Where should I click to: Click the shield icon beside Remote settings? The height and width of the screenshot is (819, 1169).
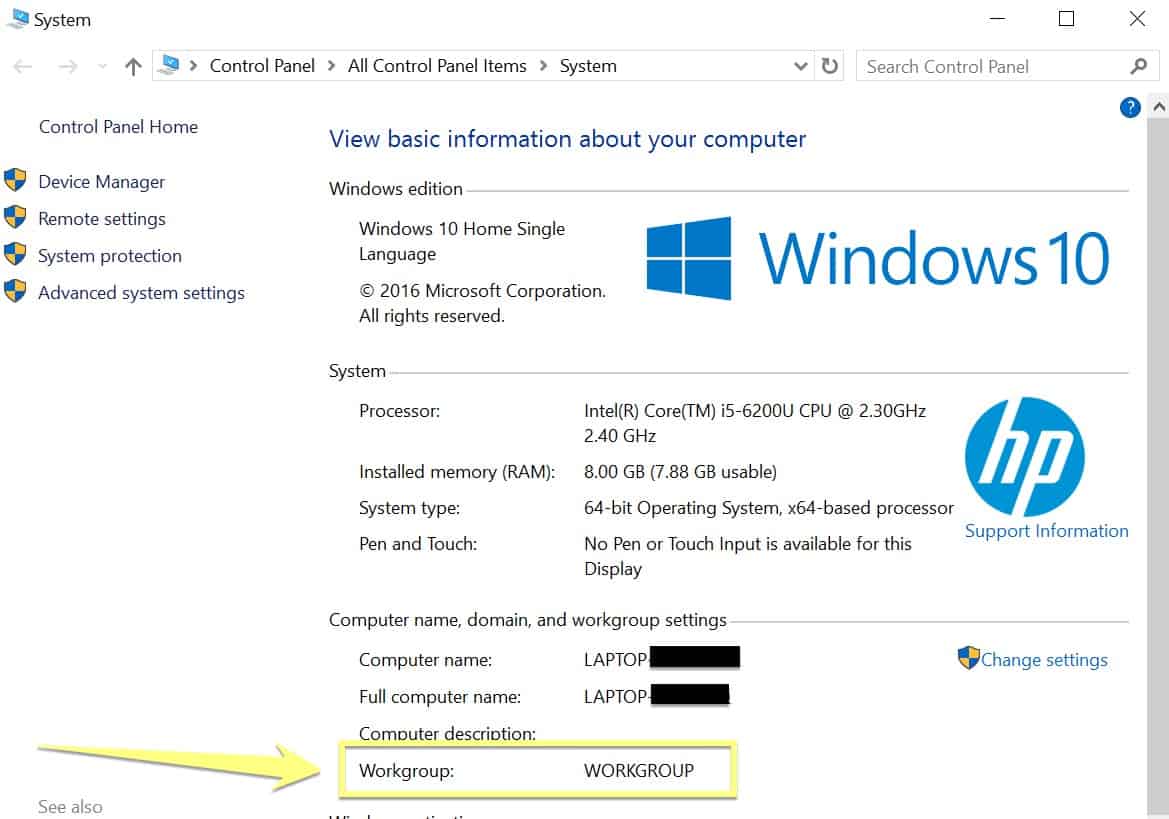tap(15, 217)
